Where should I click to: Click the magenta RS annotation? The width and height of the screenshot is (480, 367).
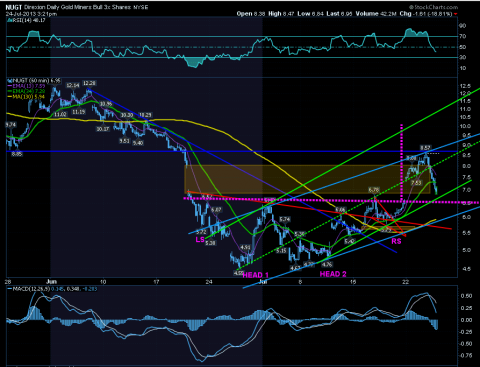point(396,241)
